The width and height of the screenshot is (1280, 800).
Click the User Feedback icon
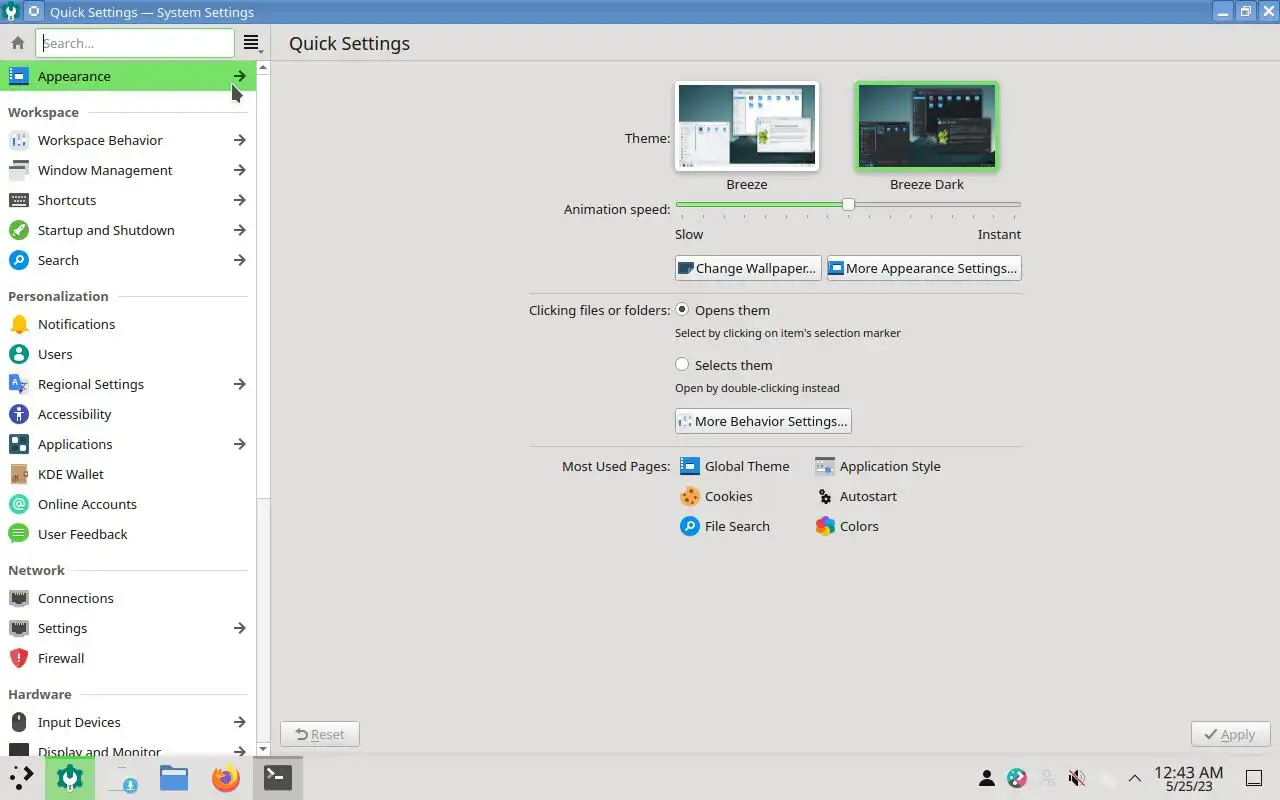pyautogui.click(x=18, y=534)
